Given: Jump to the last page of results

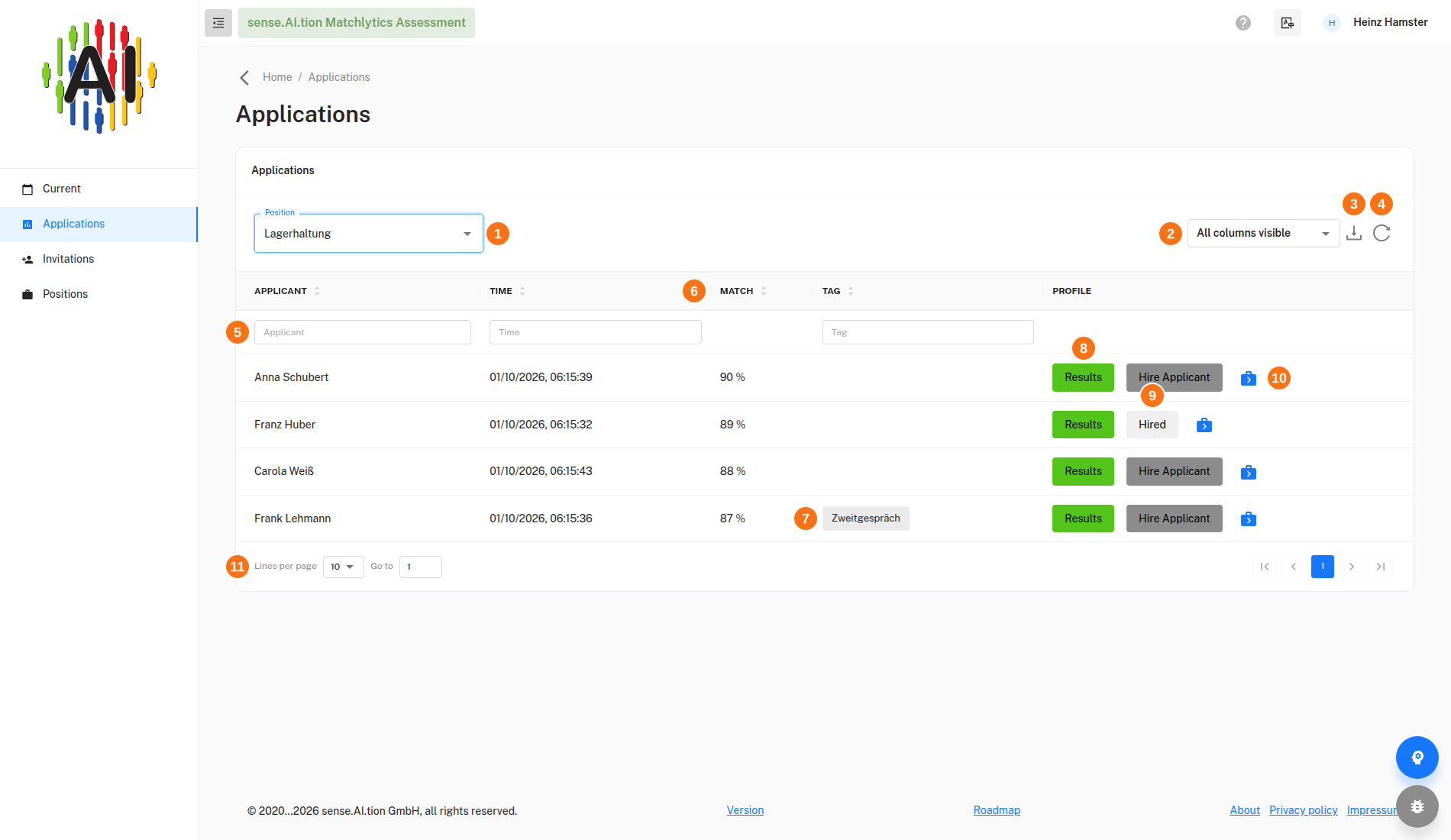Looking at the screenshot, I should click(x=1381, y=567).
